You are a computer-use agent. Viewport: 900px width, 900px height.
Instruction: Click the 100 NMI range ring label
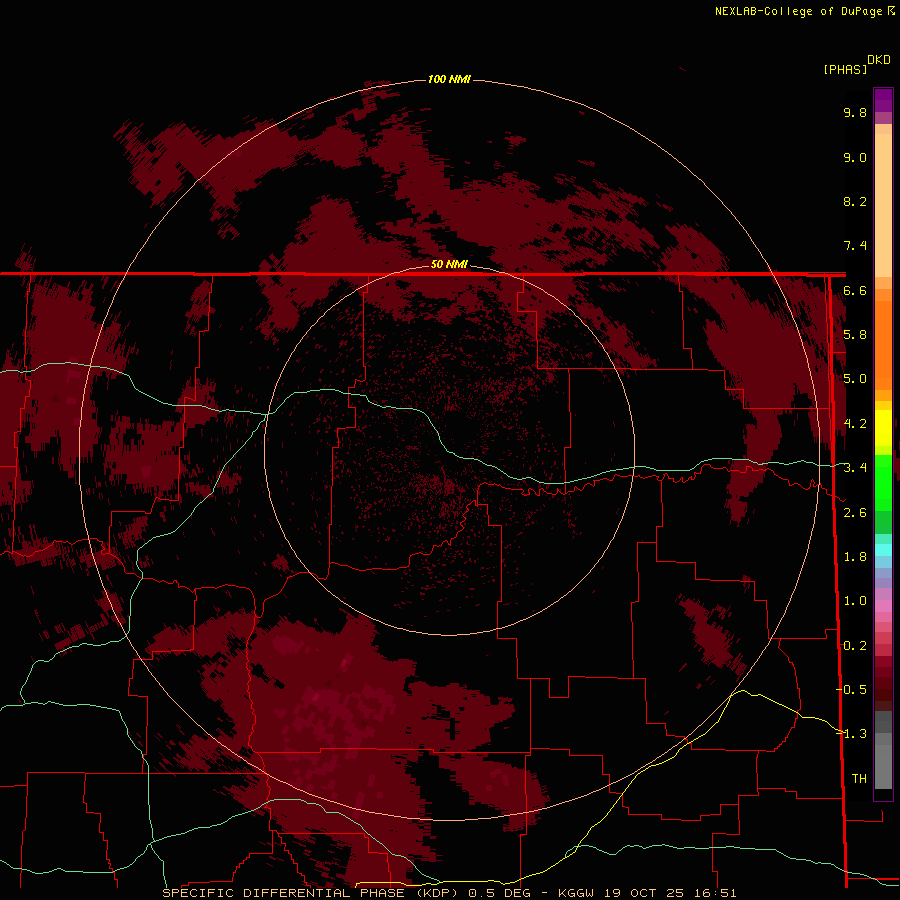pyautogui.click(x=449, y=79)
